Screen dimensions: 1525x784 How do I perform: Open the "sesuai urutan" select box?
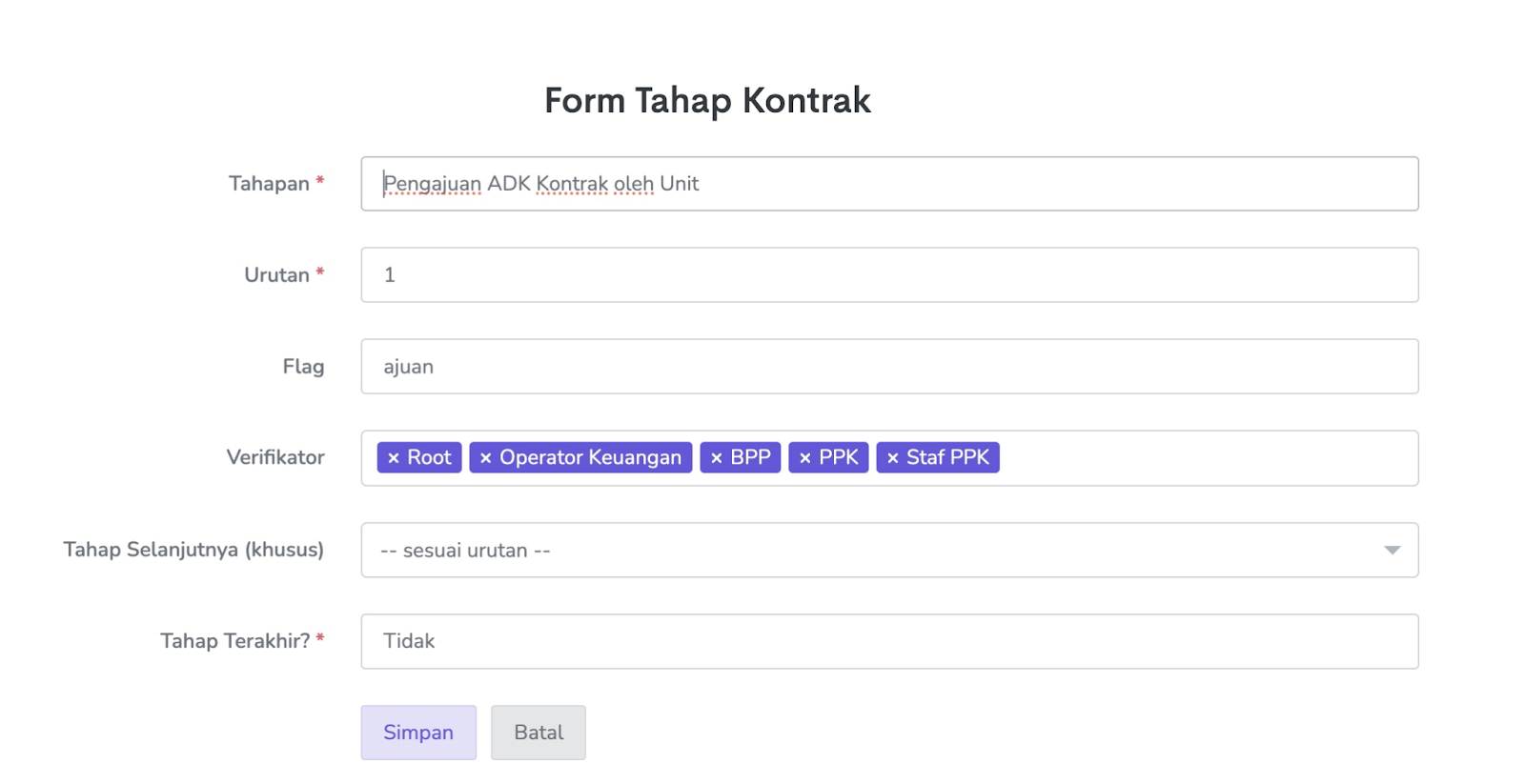pos(858,551)
